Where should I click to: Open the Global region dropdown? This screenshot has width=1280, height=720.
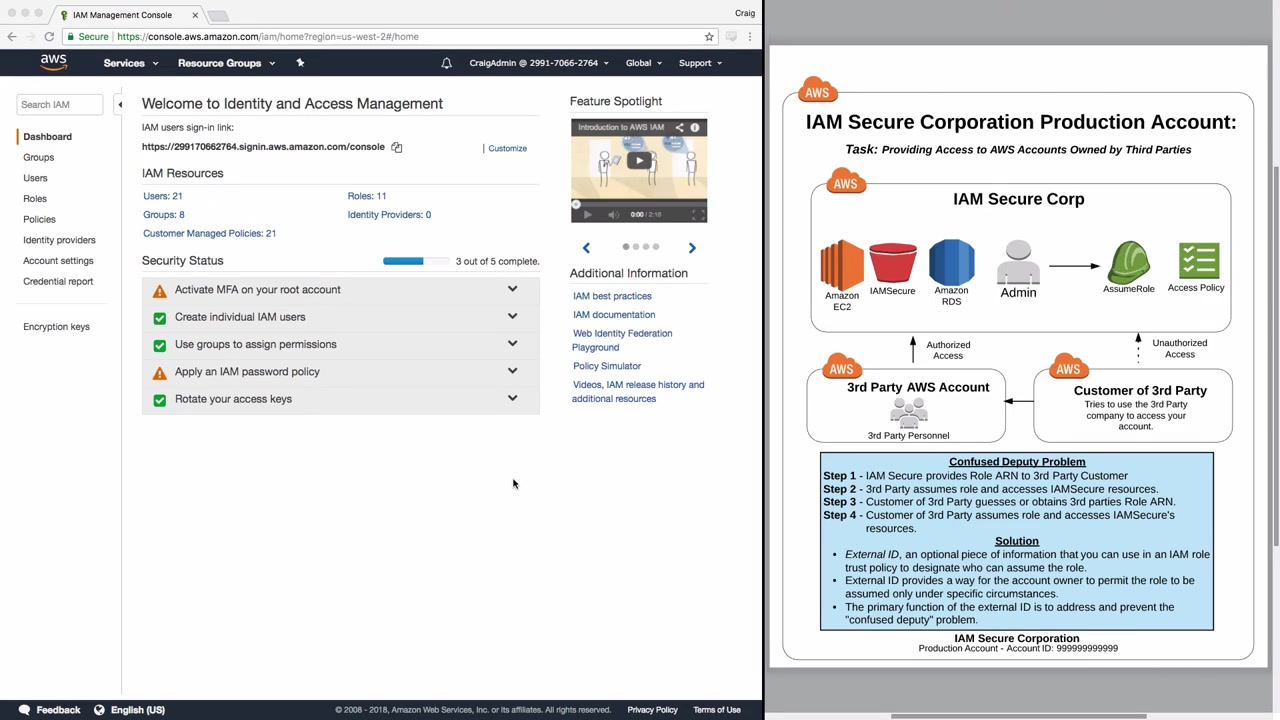pyautogui.click(x=643, y=63)
